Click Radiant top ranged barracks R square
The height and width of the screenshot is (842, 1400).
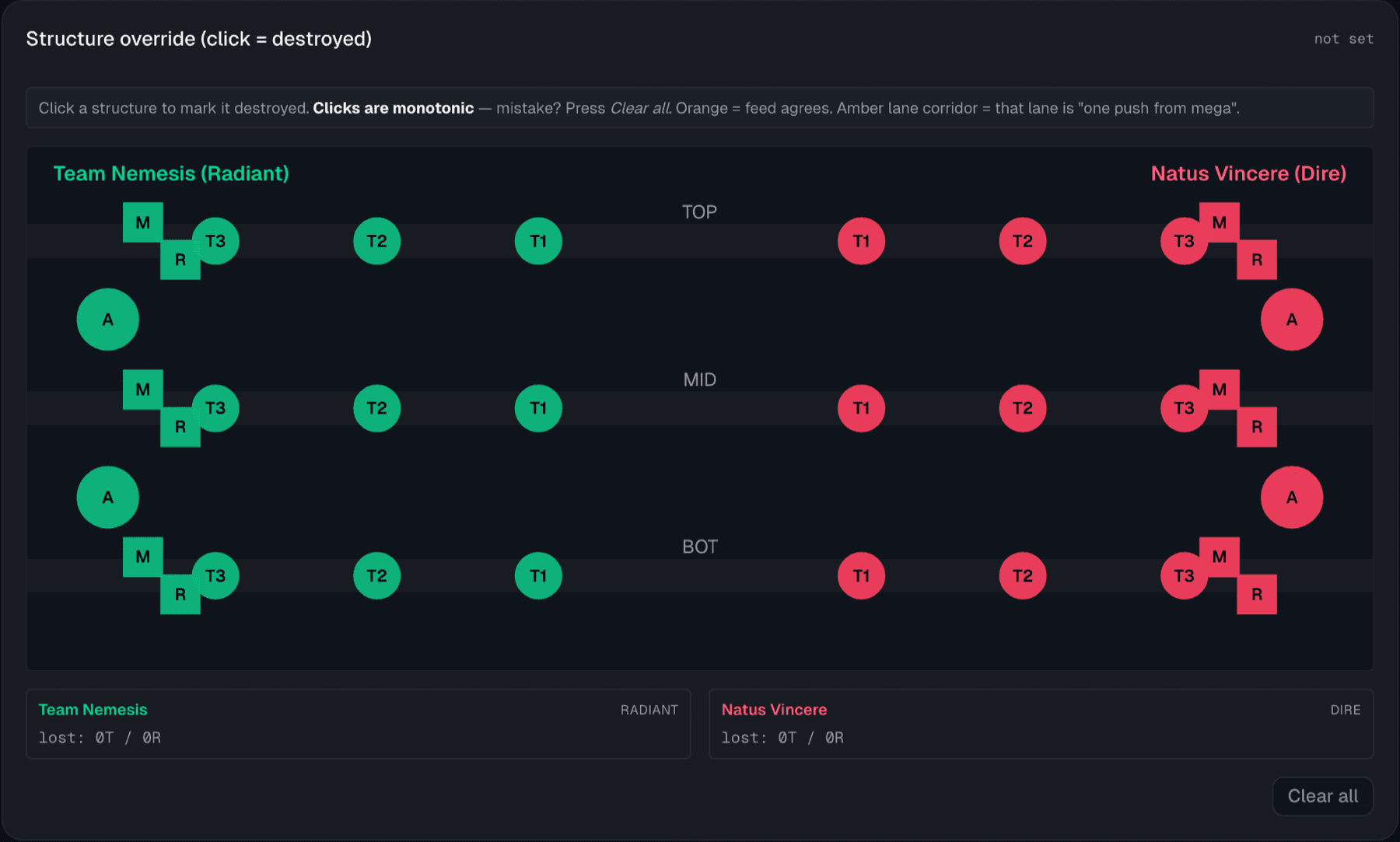click(x=180, y=260)
